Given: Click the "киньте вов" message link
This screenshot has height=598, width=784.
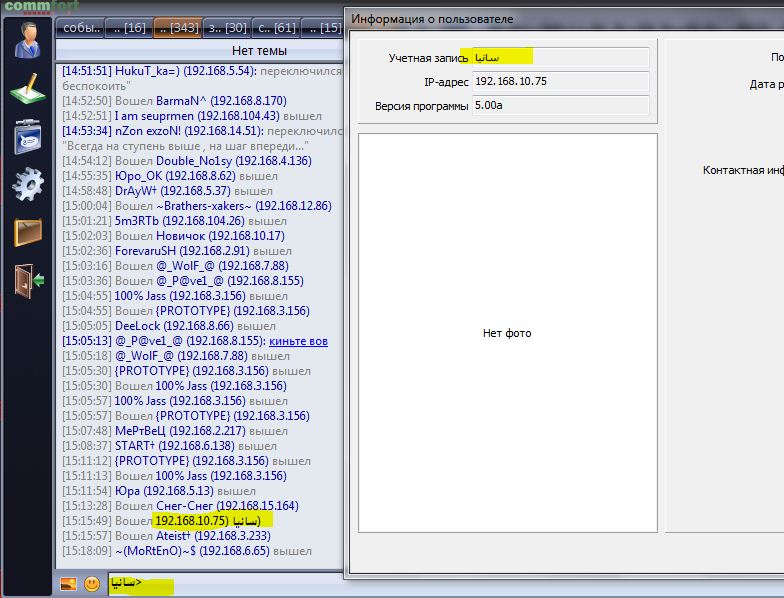Looking at the screenshot, I should tap(298, 341).
